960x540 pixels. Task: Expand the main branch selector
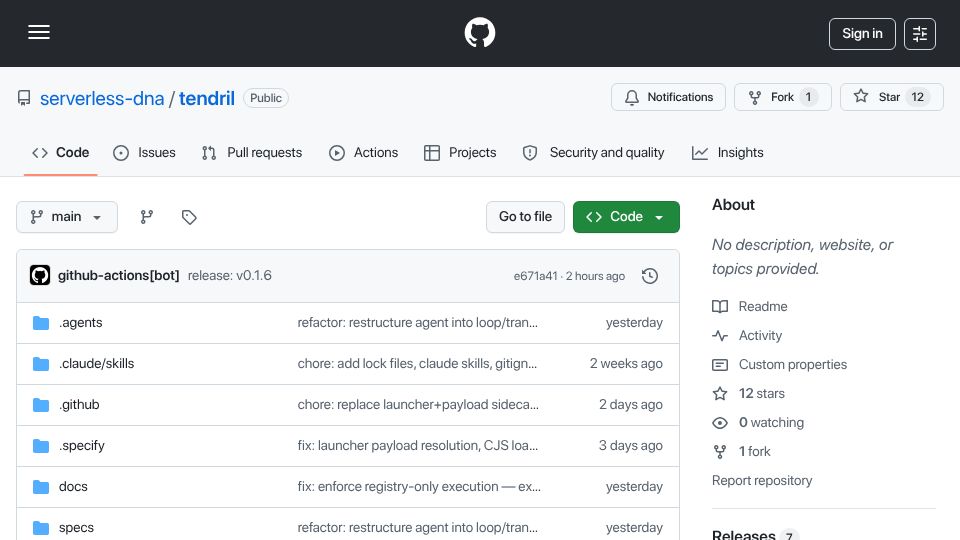click(67, 217)
